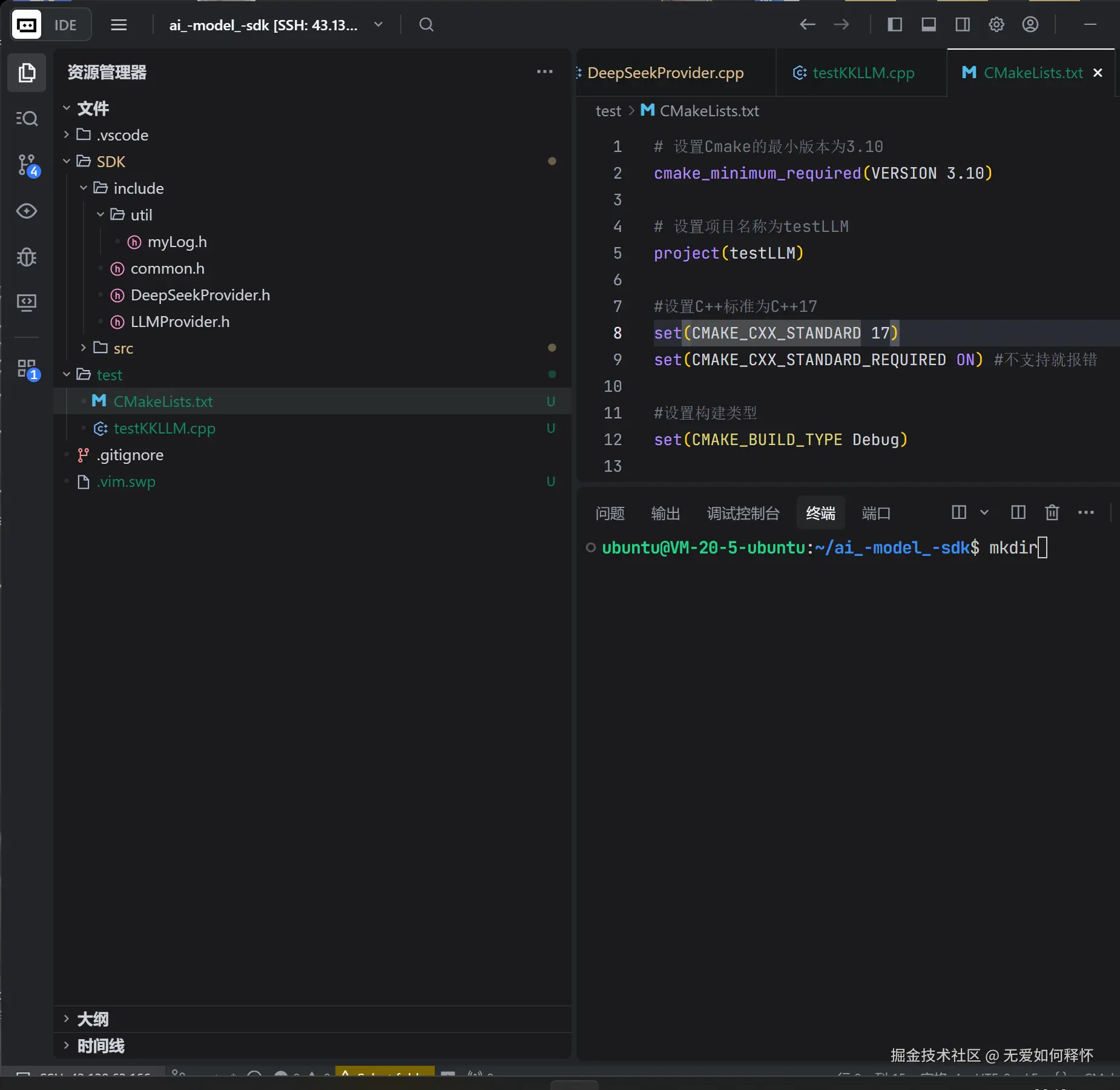Switch to the 问题 problems panel tab
The image size is (1120, 1090).
pyautogui.click(x=609, y=514)
